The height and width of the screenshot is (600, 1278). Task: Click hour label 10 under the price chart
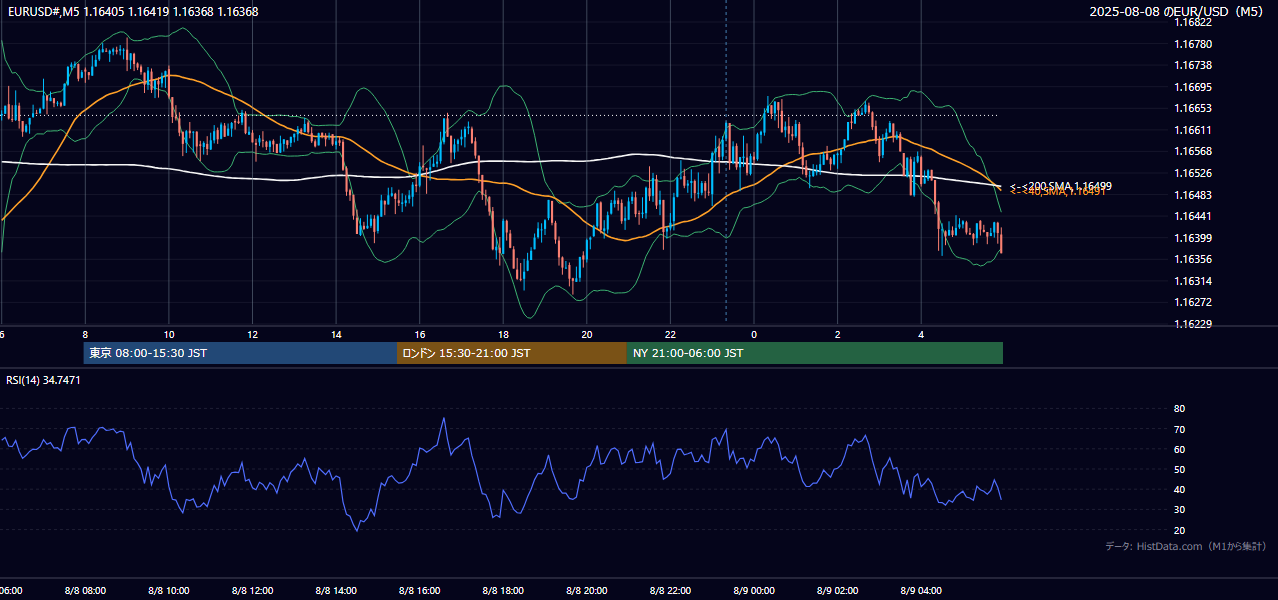pos(169,334)
